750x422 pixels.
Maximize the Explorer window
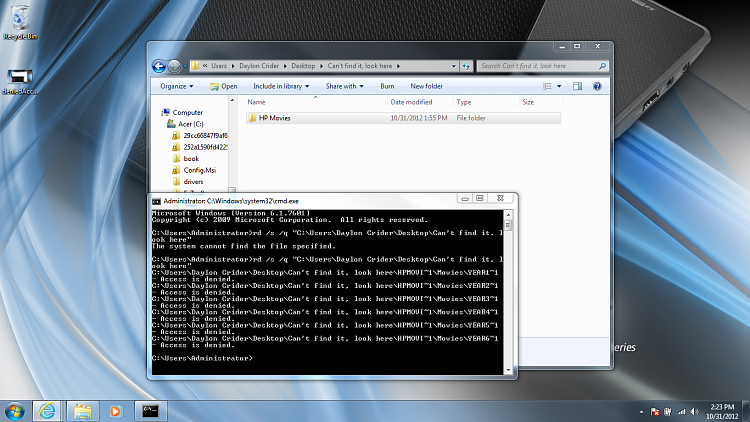click(577, 46)
